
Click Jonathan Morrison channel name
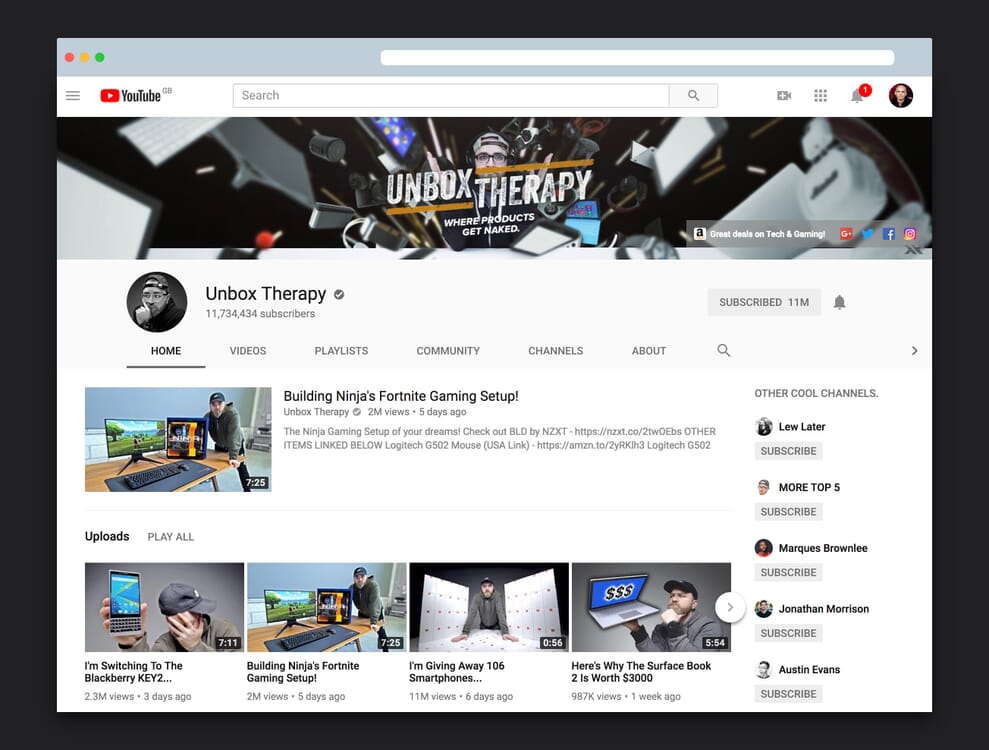click(824, 609)
